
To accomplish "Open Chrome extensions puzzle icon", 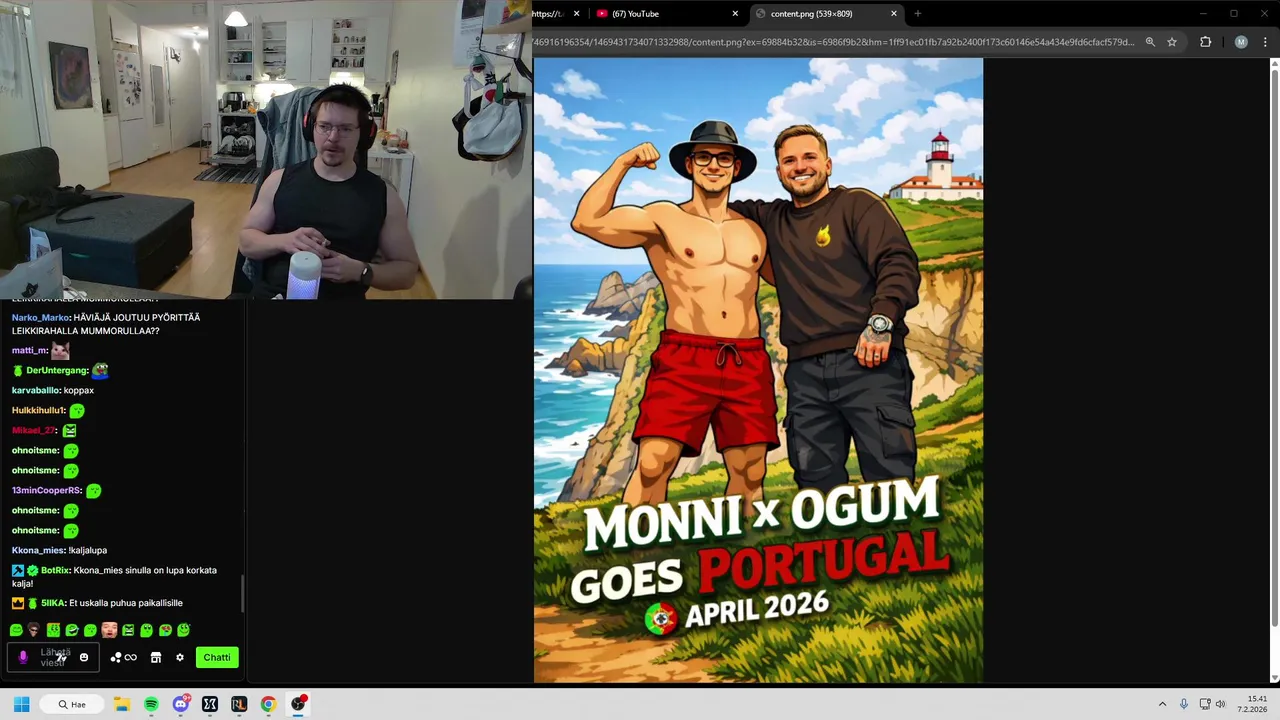I will 1205,42.
